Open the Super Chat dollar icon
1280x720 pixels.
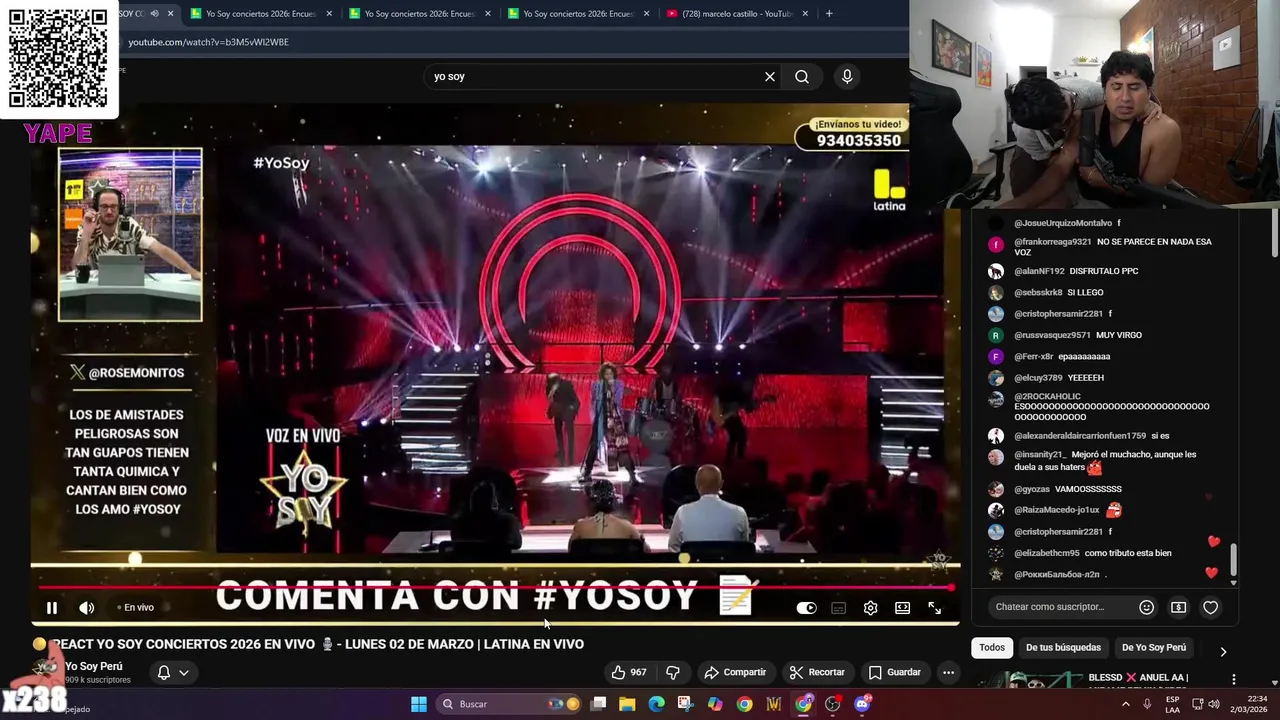click(1179, 607)
